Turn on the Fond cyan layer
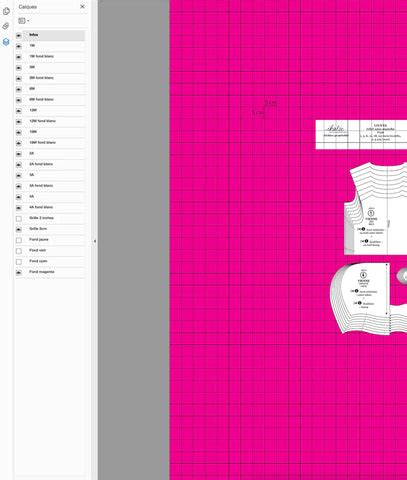Screen dimensions: 407x480 19,262
